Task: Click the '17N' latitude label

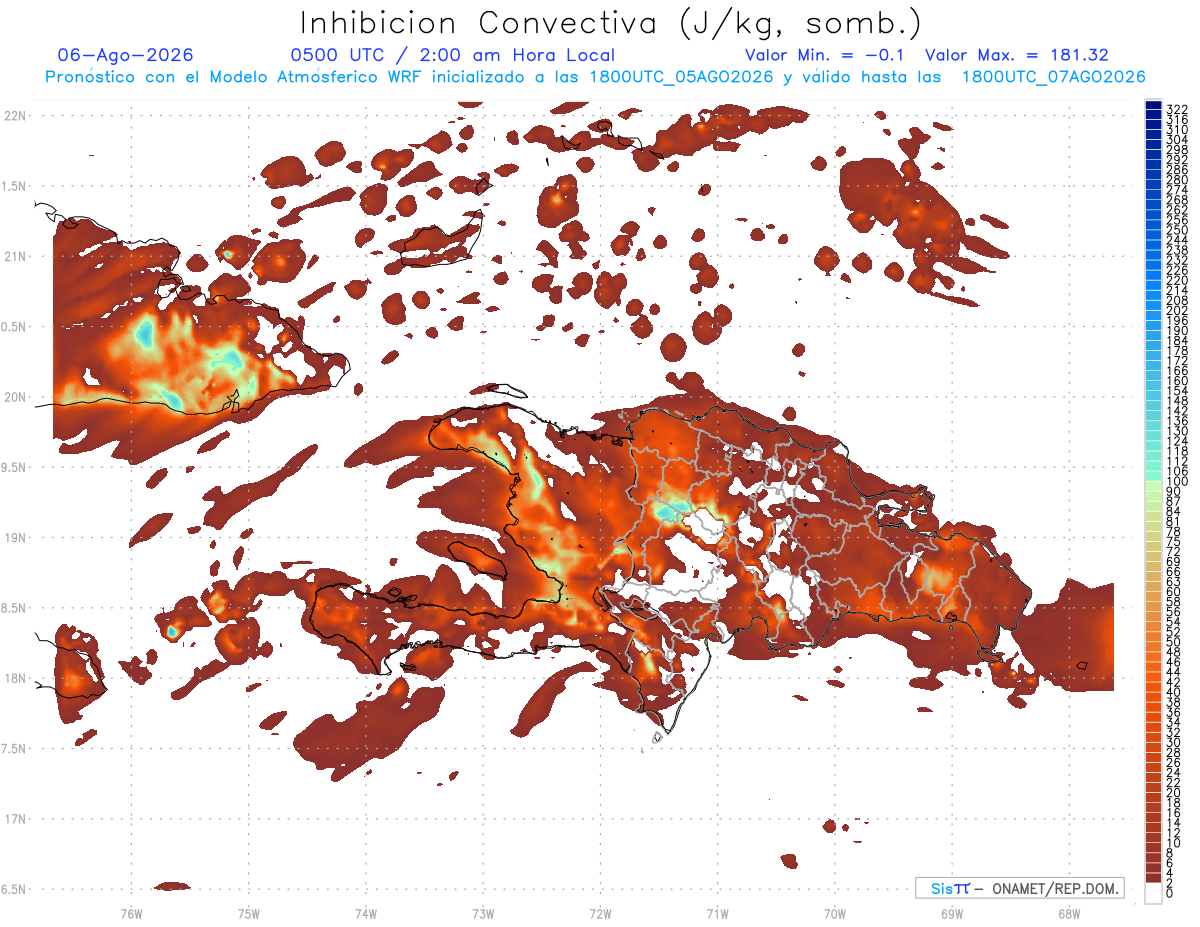Action: coord(15,819)
